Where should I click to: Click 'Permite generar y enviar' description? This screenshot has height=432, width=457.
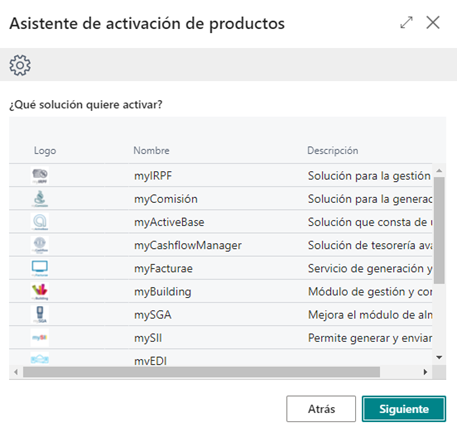pyautogui.click(x=370, y=338)
